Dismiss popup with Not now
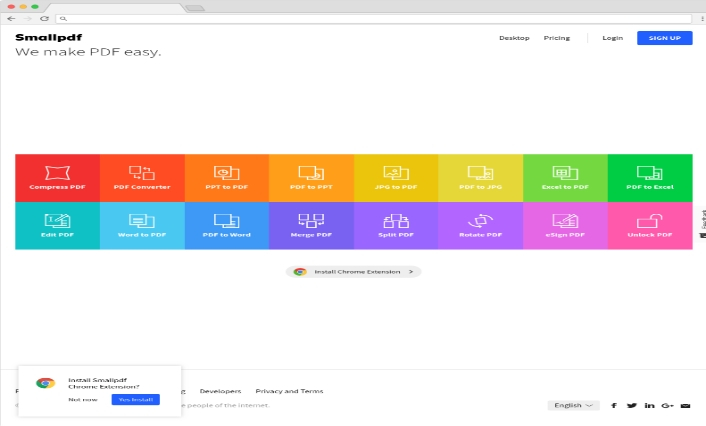This screenshot has width=706, height=426. point(83,399)
